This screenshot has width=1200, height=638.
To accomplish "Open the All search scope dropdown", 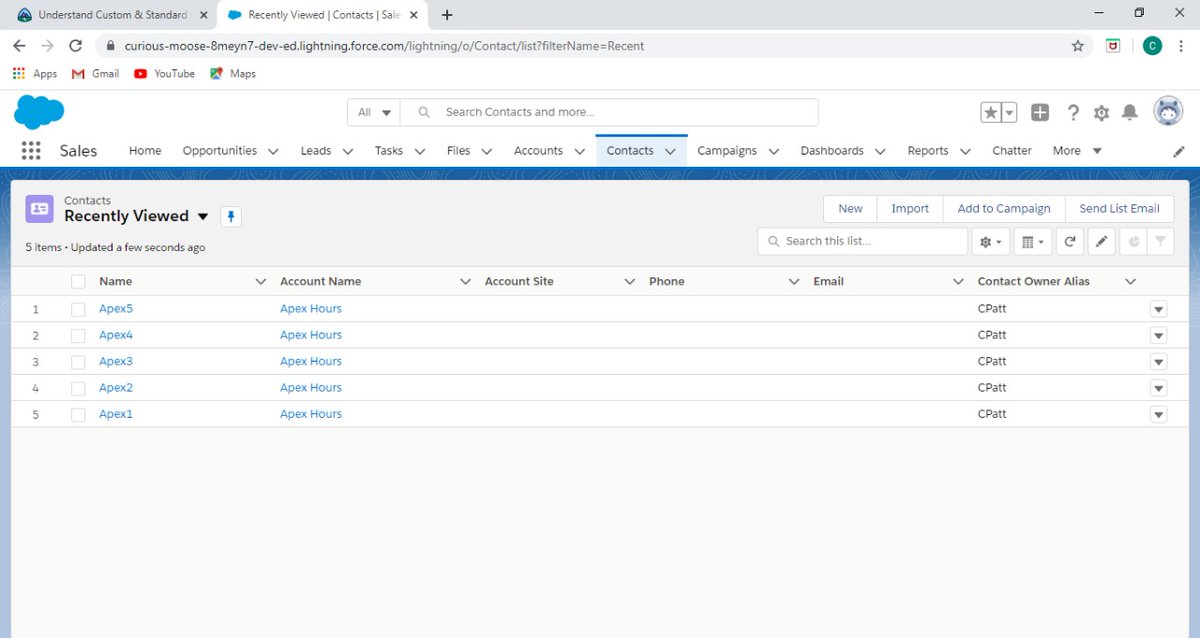I will 374,113.
